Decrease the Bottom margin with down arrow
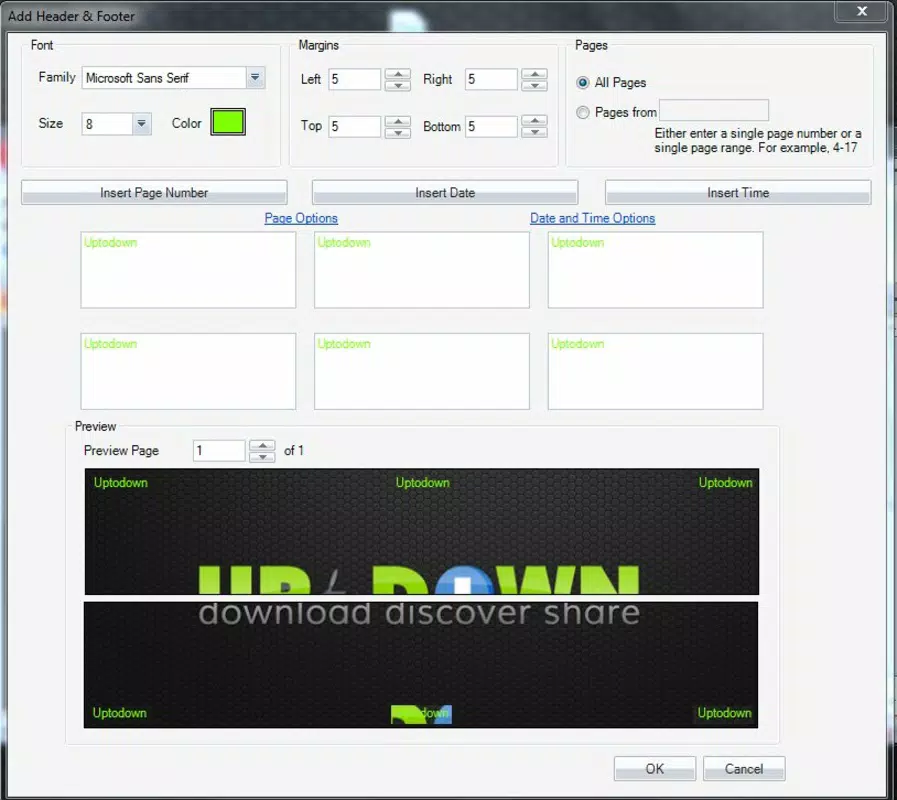Image resolution: width=897 pixels, height=800 pixels. pos(534,133)
